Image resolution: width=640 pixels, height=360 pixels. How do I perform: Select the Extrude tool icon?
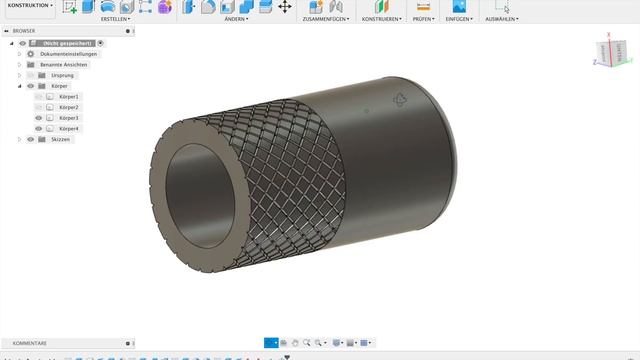point(88,7)
